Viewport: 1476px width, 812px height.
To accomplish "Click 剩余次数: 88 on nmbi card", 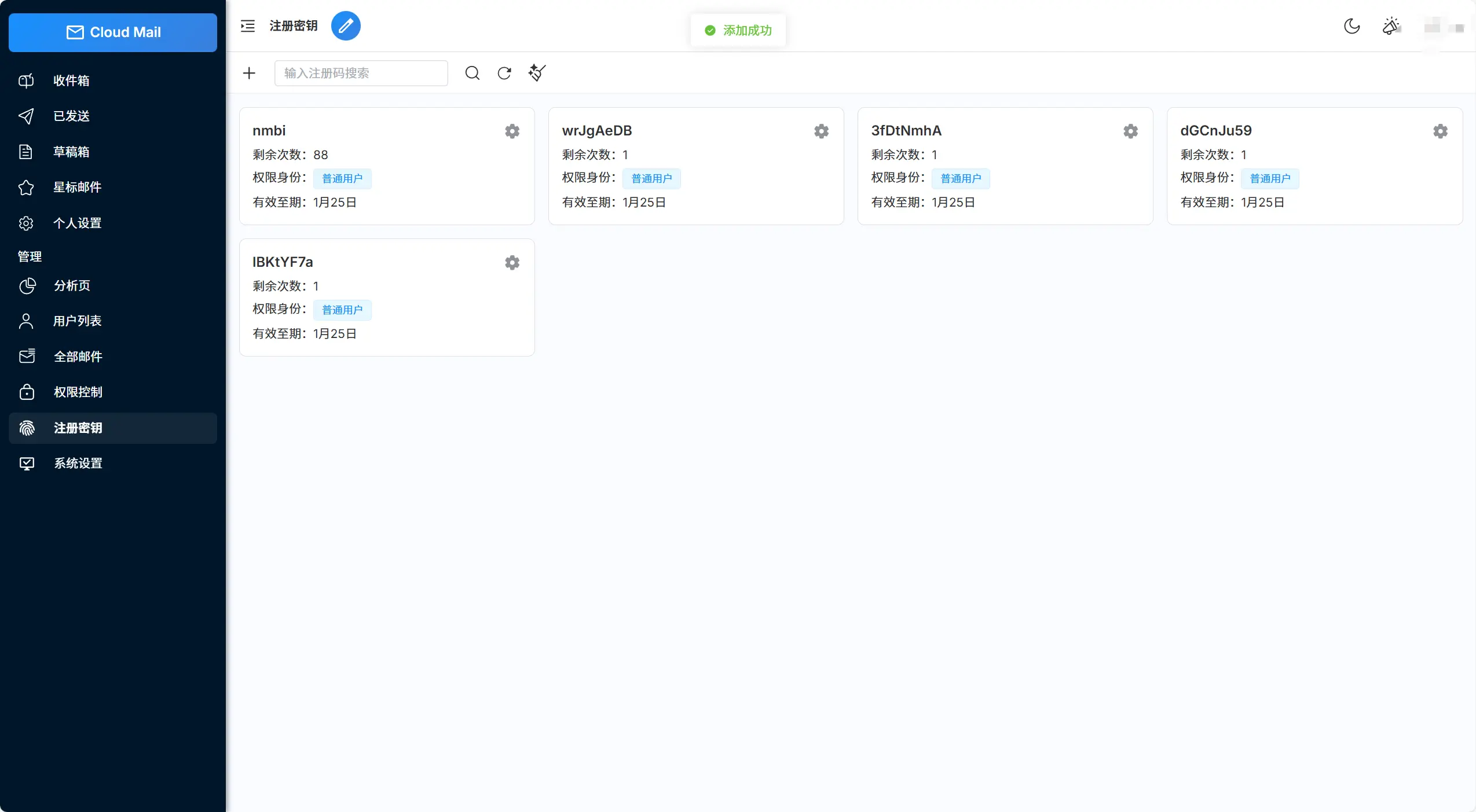I will click(290, 155).
